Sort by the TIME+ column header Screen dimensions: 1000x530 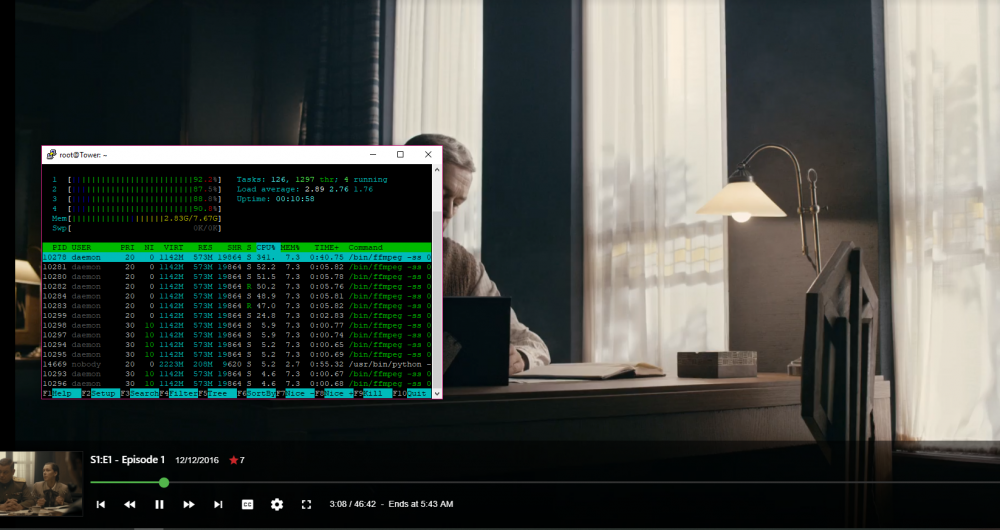click(x=327, y=247)
